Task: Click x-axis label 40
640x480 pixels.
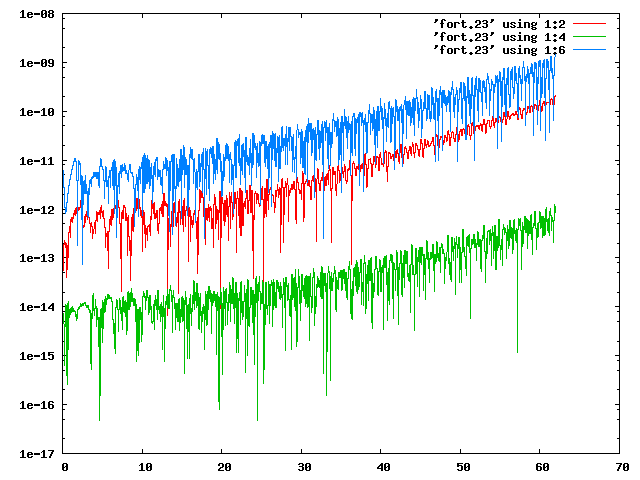Action: point(384,467)
